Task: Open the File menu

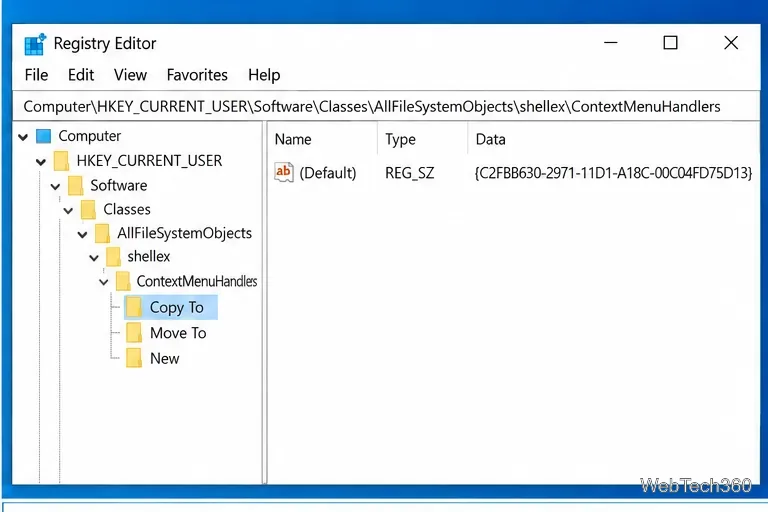Action: 36,75
